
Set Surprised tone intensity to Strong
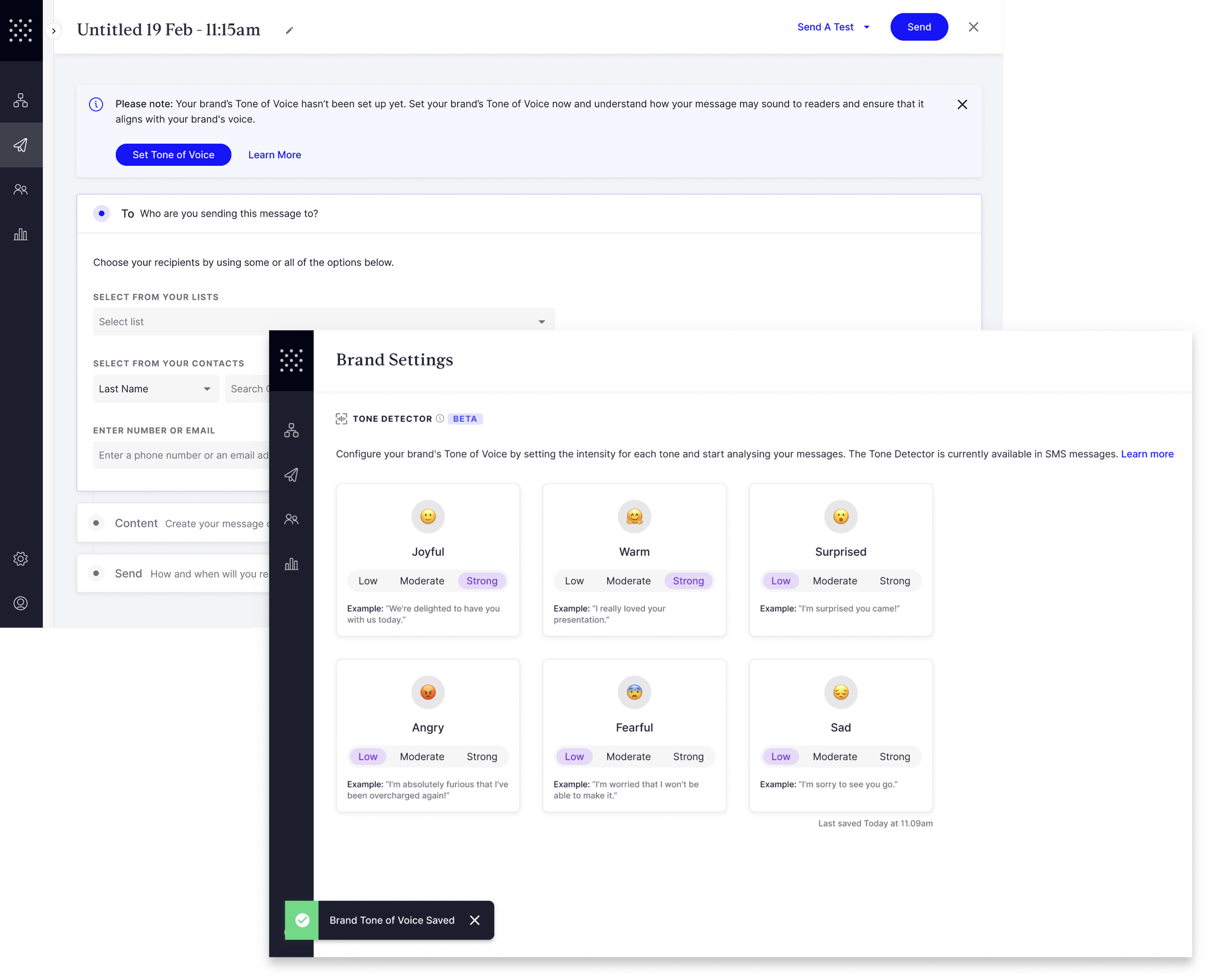(894, 581)
